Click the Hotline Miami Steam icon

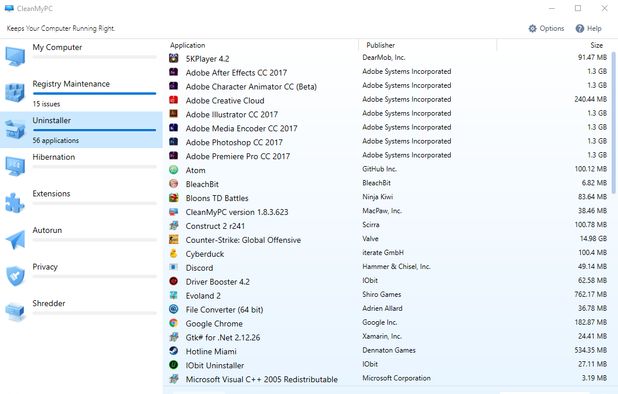[x=173, y=351]
